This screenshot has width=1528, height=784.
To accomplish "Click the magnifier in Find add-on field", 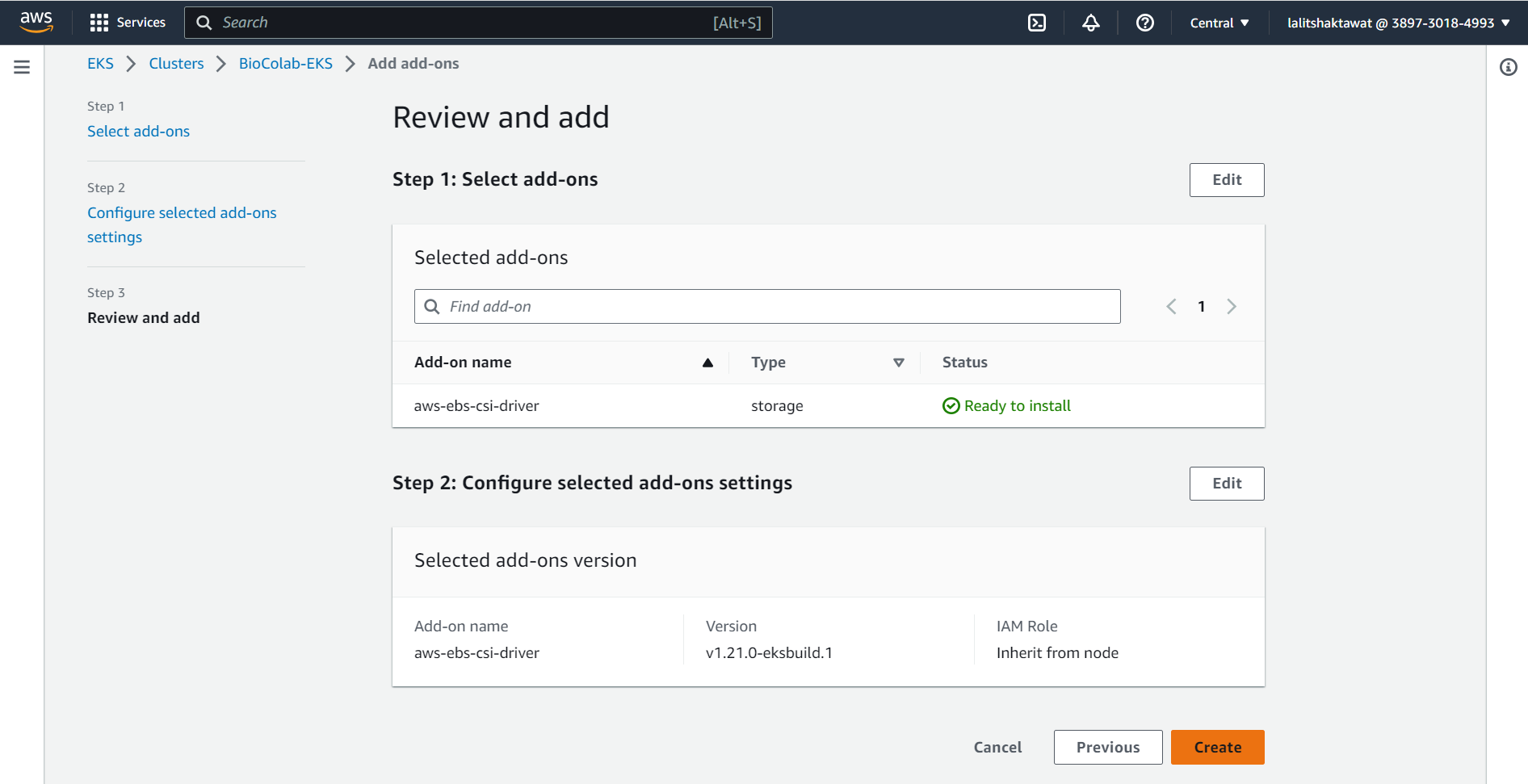I will pyautogui.click(x=432, y=307).
